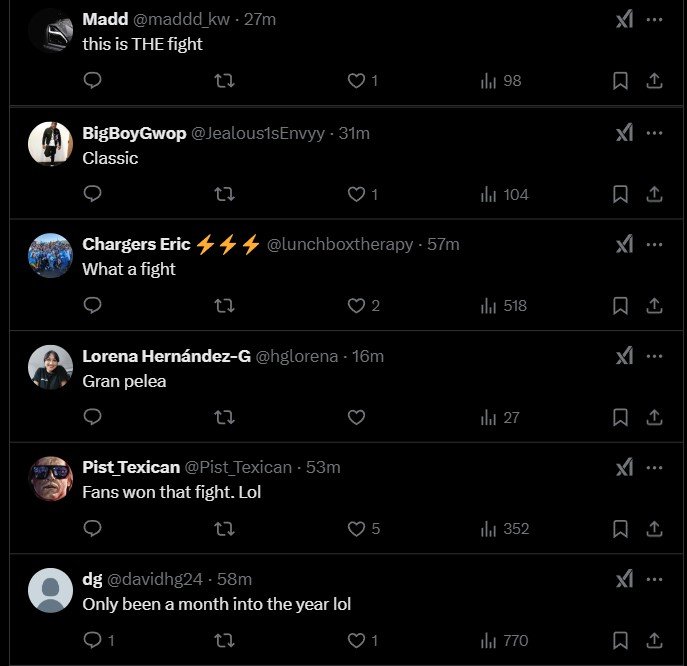Image resolution: width=687 pixels, height=666 pixels.
Task: Bookmark dg's "Only been a month" post
Action: pos(620,640)
